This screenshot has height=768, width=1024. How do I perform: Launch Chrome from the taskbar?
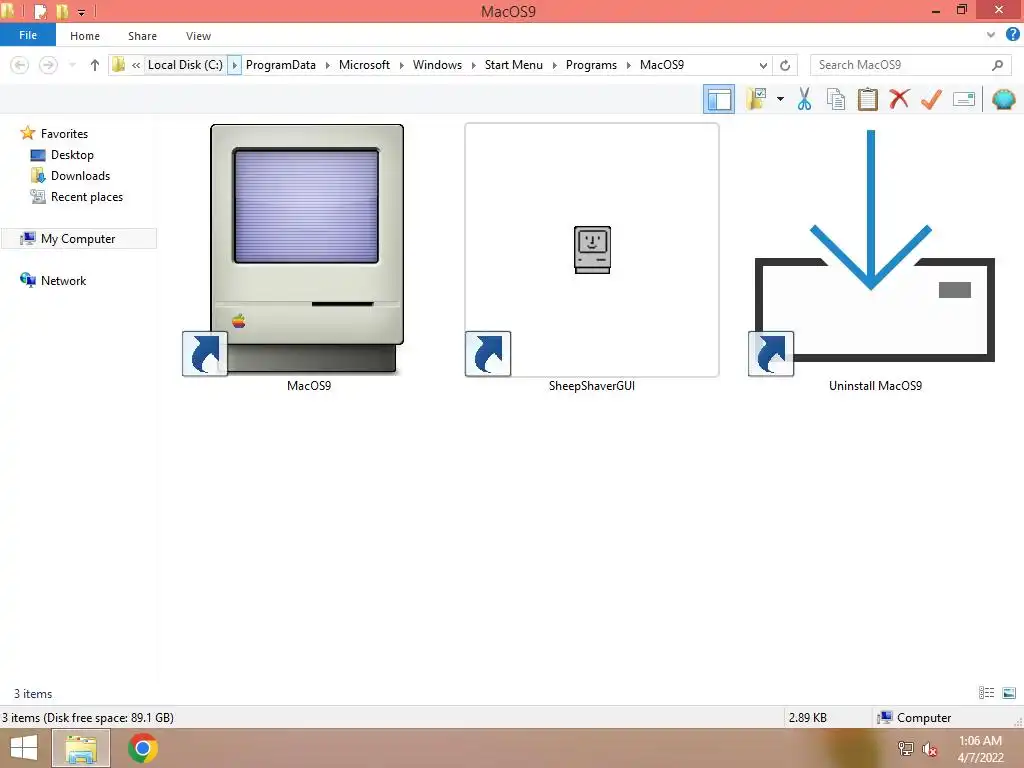pyautogui.click(x=142, y=748)
